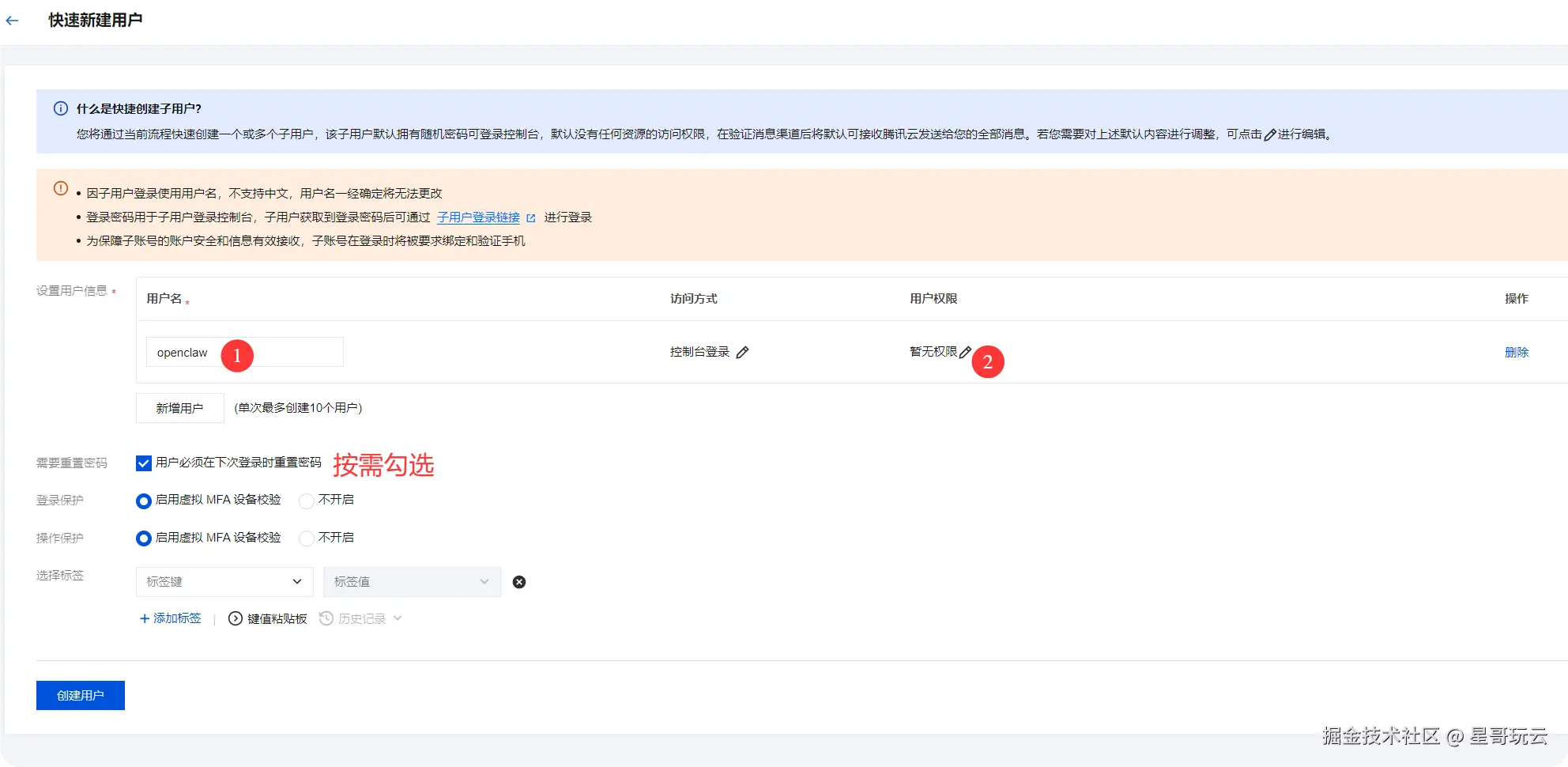The image size is (1568, 767).
Task: Click the 用户名 column header
Action: (164, 299)
